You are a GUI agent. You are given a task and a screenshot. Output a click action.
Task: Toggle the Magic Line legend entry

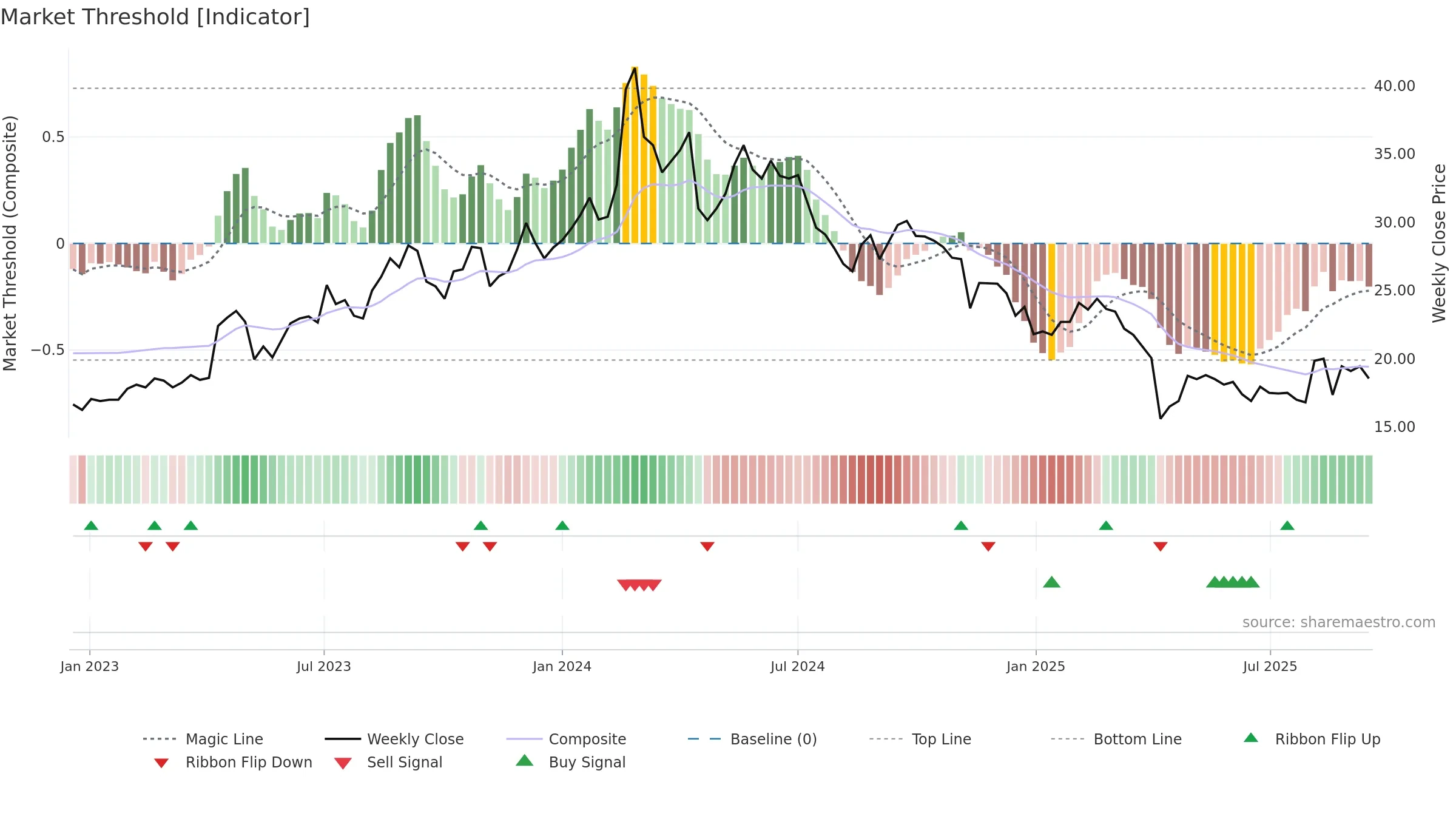[x=203, y=739]
